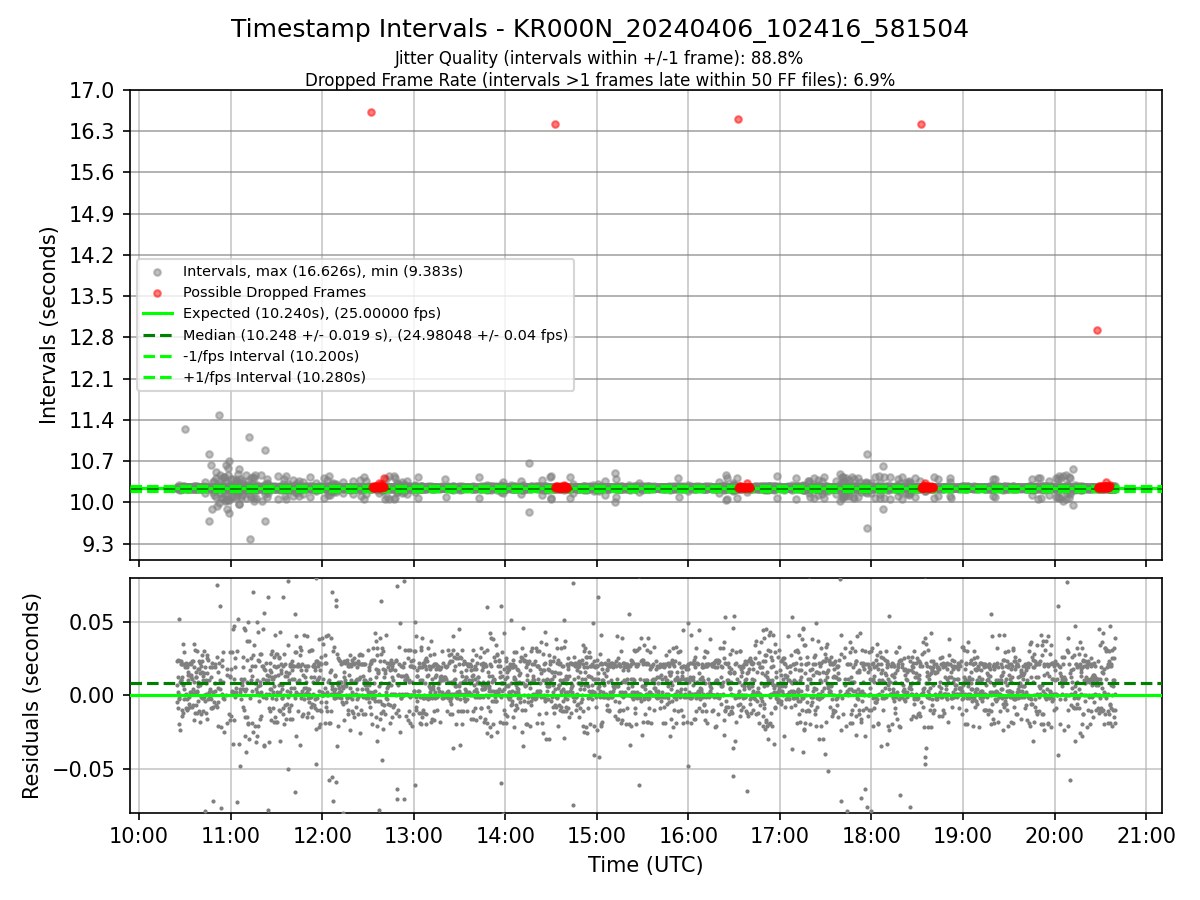Click the "Residuals (seconds)" y-axis label
Screen dimensions: 1200x900
[32, 695]
